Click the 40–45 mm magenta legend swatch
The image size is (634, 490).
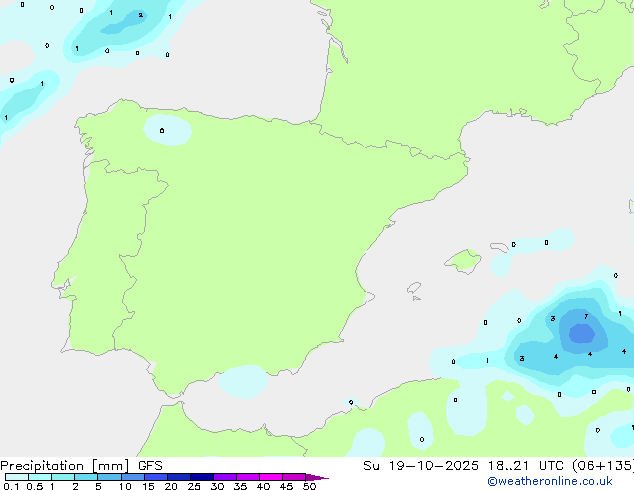(271, 477)
